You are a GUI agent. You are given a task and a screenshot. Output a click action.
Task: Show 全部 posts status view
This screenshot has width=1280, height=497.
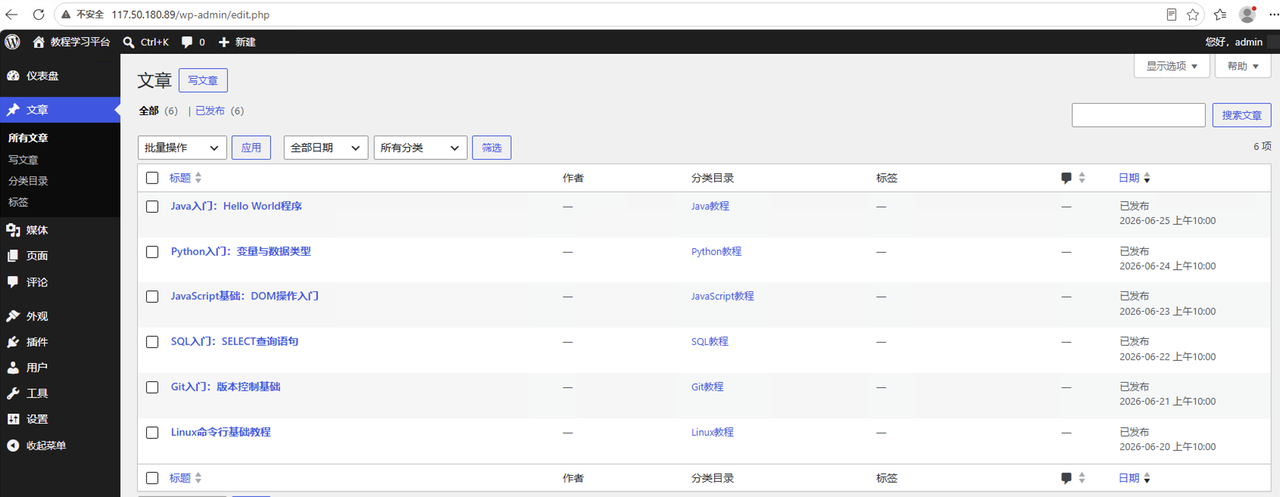click(148, 111)
